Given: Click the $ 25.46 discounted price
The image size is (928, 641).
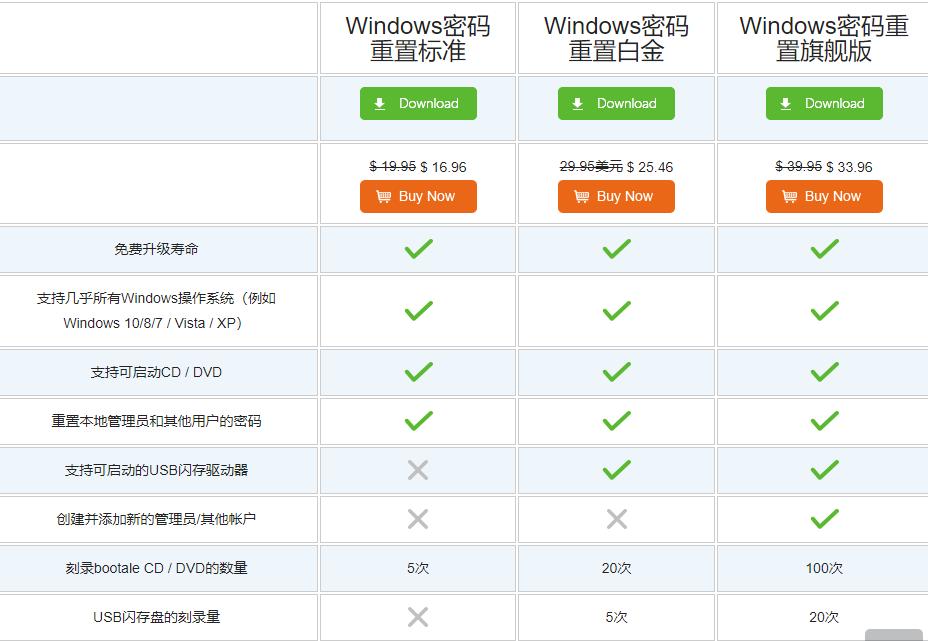Looking at the screenshot, I should pyautogui.click(x=650, y=168).
